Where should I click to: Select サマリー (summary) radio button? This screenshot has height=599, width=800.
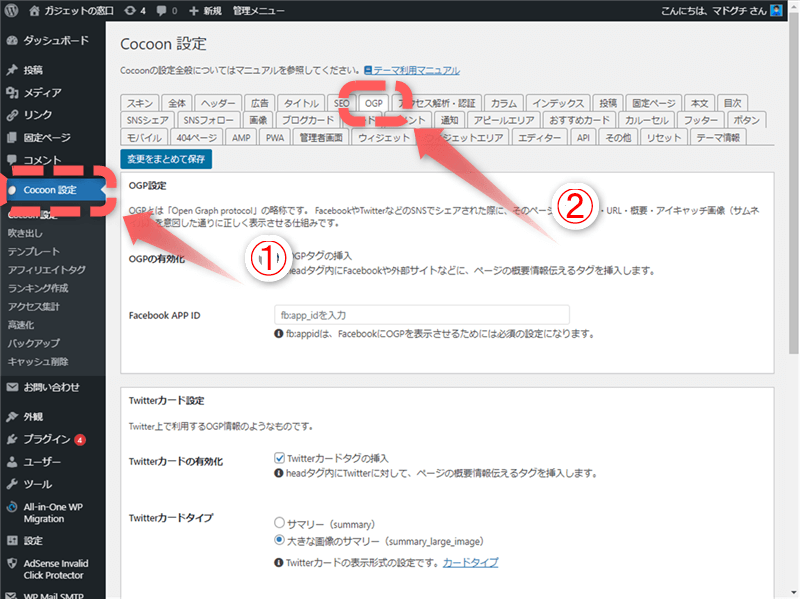tap(279, 522)
